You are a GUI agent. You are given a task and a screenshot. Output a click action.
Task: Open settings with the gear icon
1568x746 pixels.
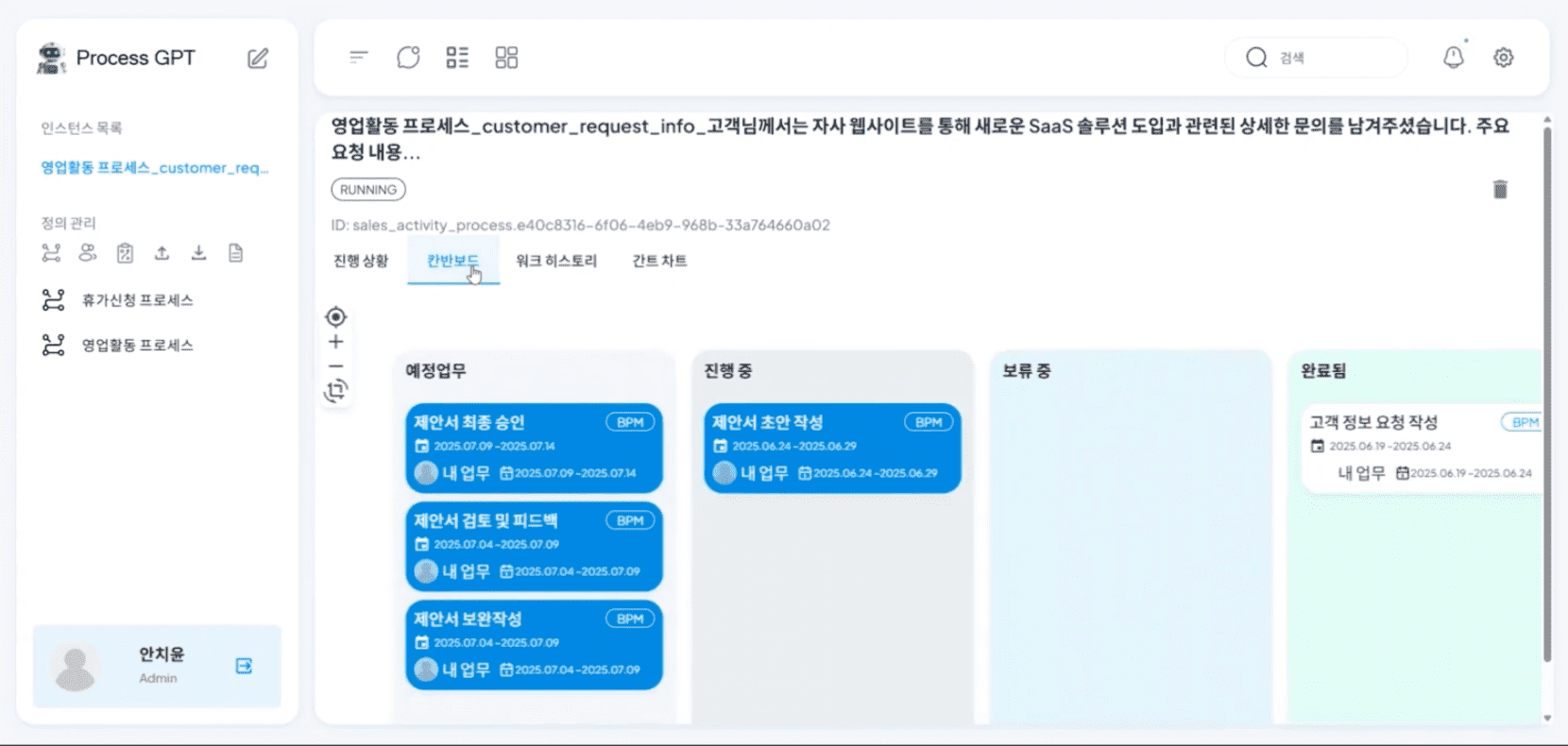pos(1503,58)
